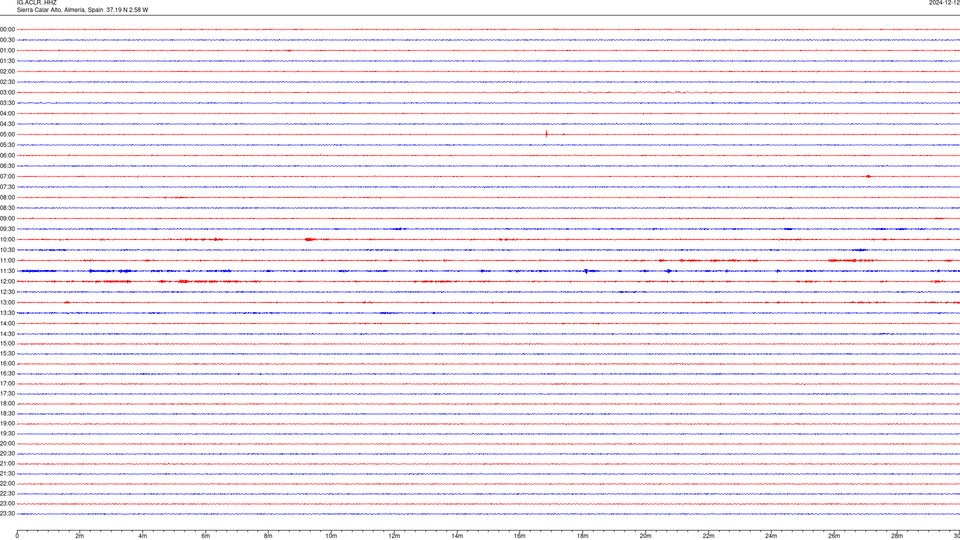Select the '19:00' time label
The height and width of the screenshot is (540, 960).
pos(7,424)
